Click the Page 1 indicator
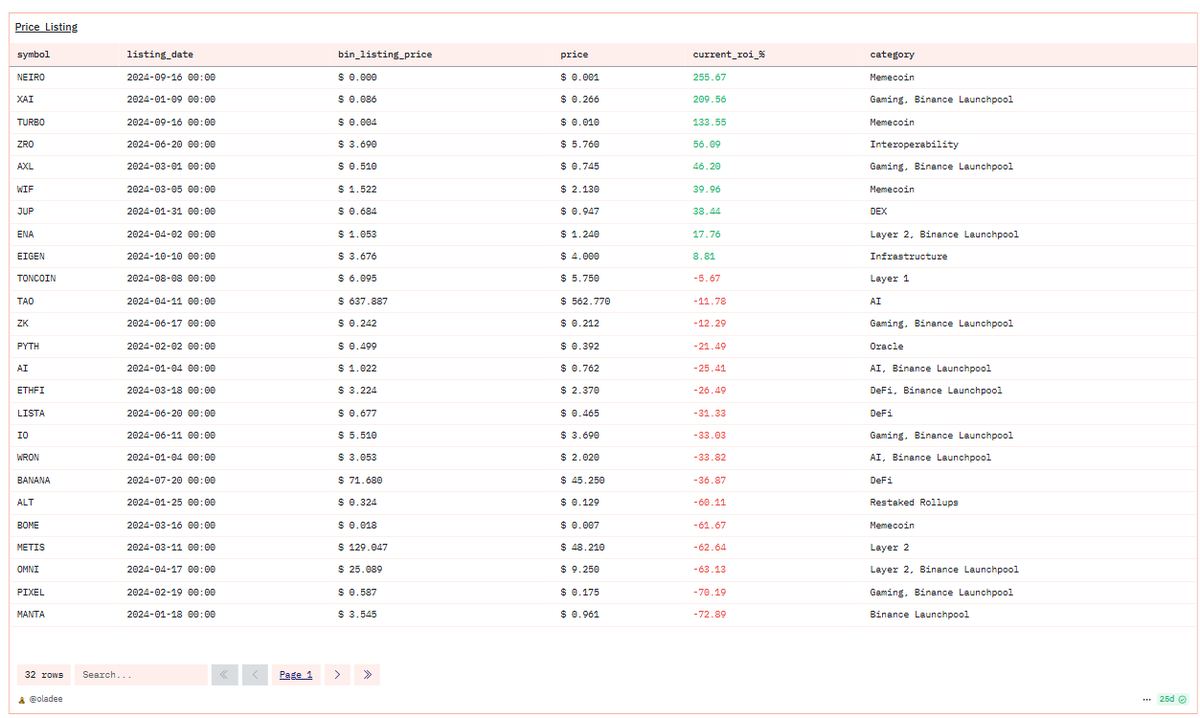The image size is (1200, 718). pyautogui.click(x=296, y=675)
